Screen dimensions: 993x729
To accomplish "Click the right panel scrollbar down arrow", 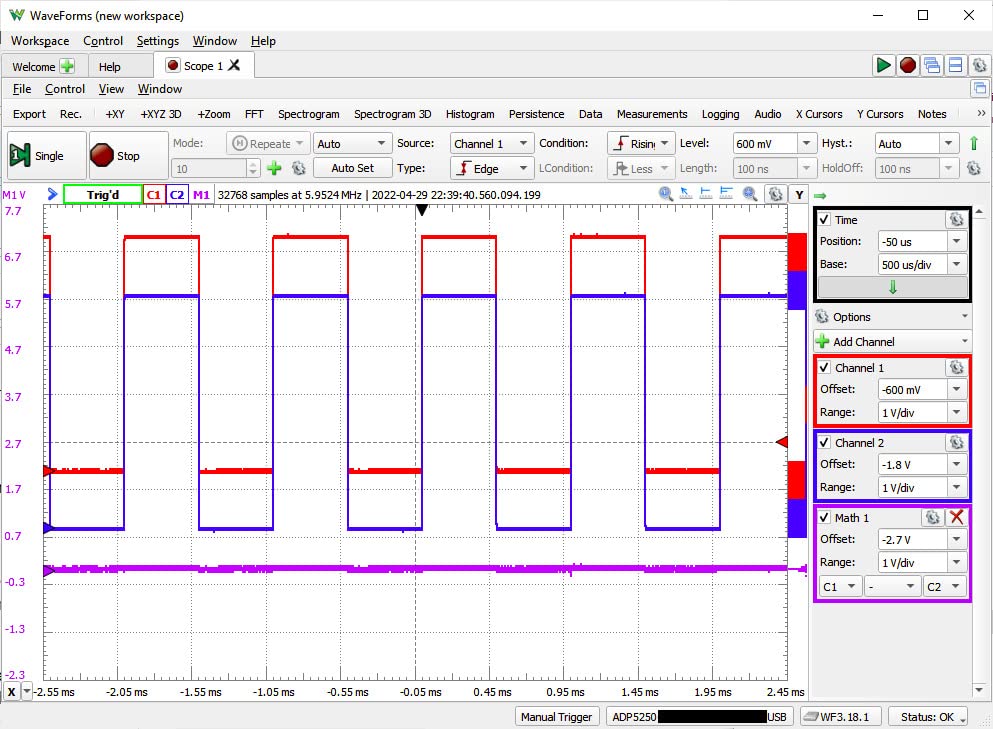I will (x=979, y=690).
